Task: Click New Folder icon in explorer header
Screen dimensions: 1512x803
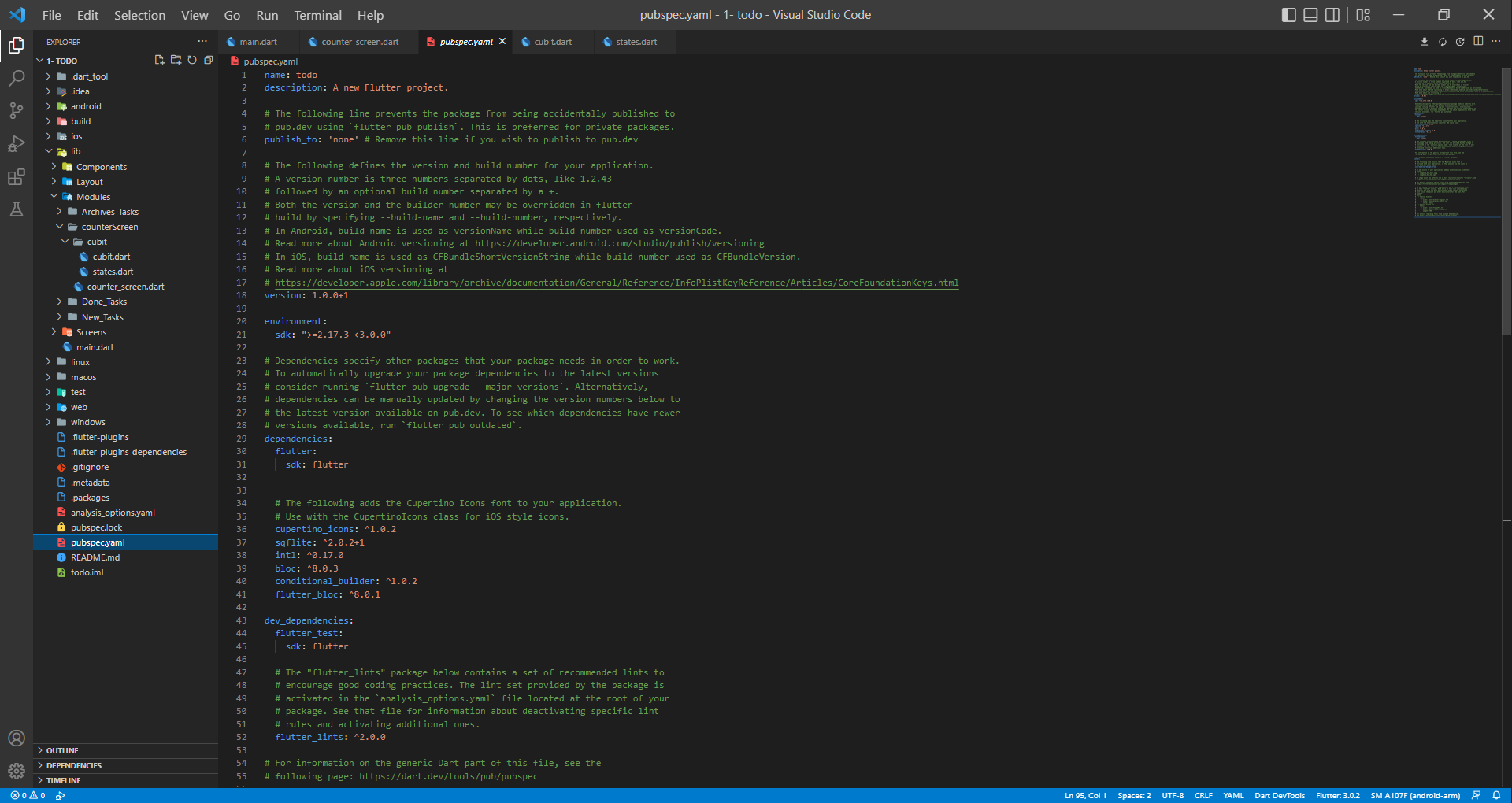Action: pos(176,60)
